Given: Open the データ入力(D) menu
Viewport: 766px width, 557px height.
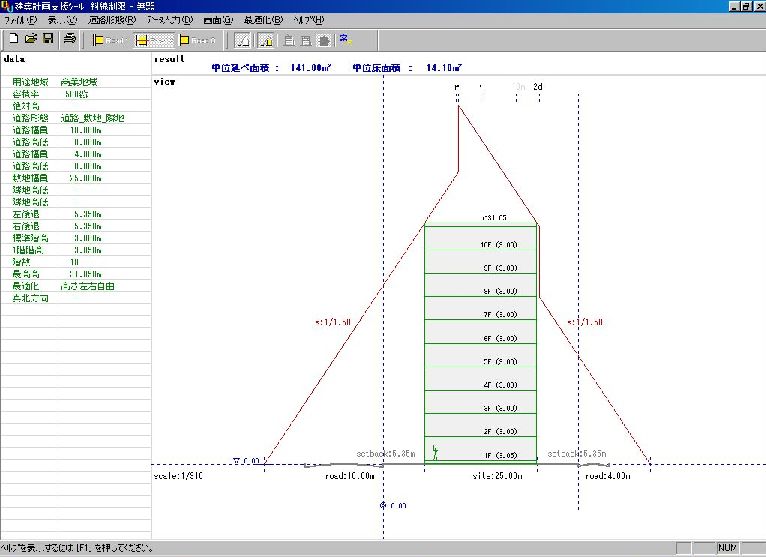Looking at the screenshot, I should click(x=170, y=20).
